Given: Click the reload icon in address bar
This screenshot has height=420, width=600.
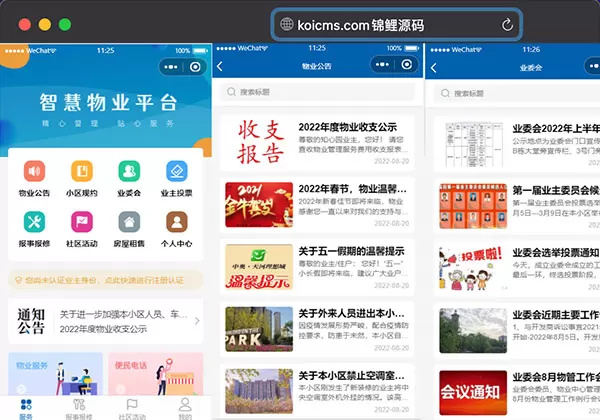Looking at the screenshot, I should [507, 25].
